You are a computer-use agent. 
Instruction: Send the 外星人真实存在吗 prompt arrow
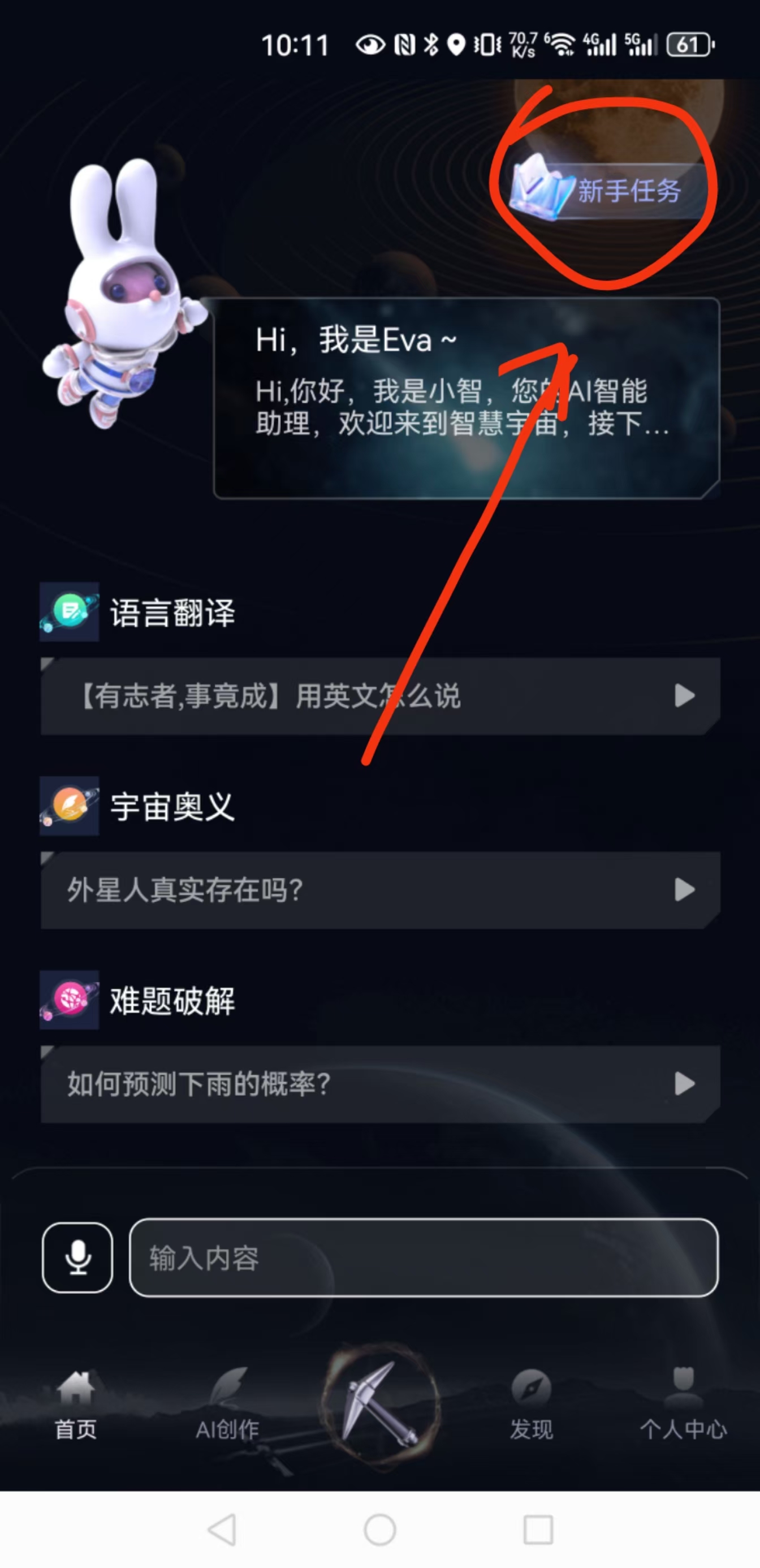[x=685, y=890]
